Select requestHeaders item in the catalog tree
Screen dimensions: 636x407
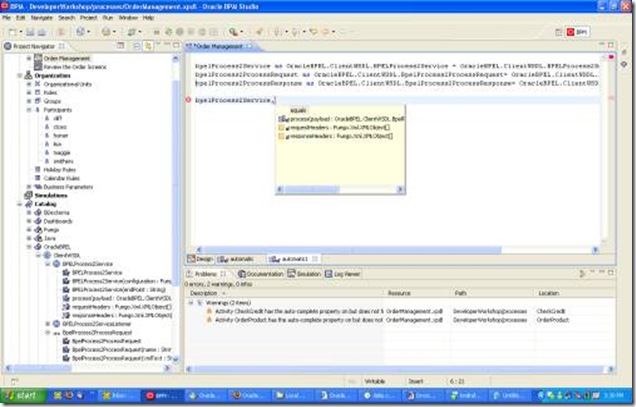pos(122,307)
